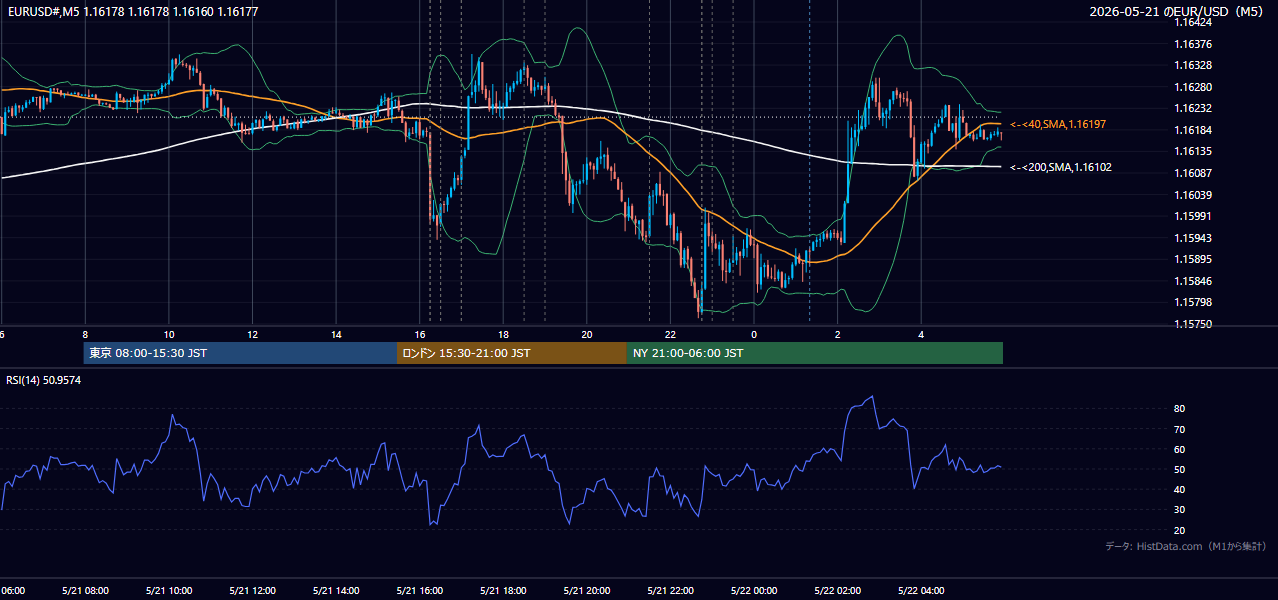
Task: Select the 東京 08:00-15:30 JST session bar
Action: click(x=240, y=353)
